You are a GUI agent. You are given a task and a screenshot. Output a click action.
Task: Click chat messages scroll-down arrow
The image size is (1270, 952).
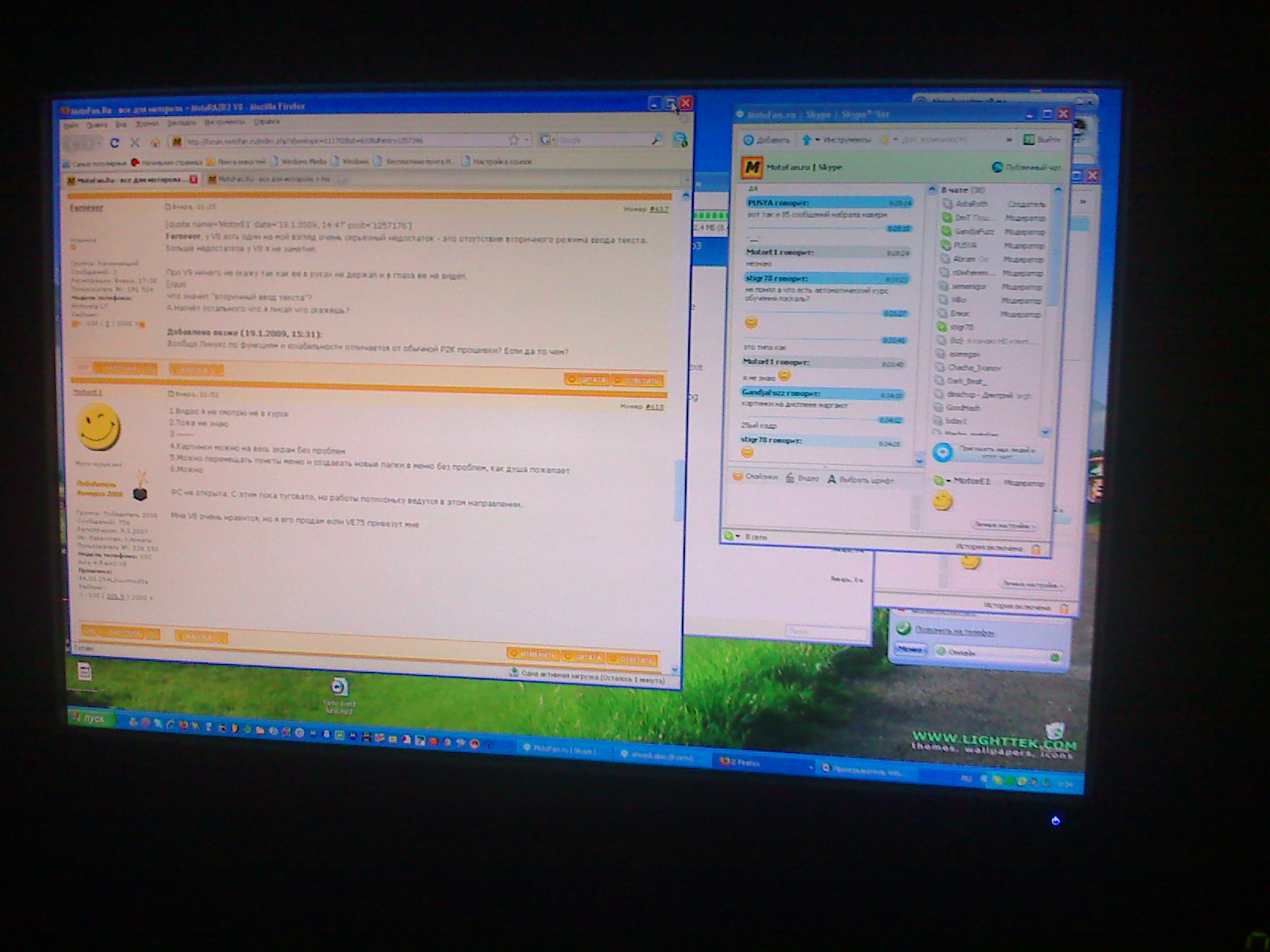click(x=919, y=461)
